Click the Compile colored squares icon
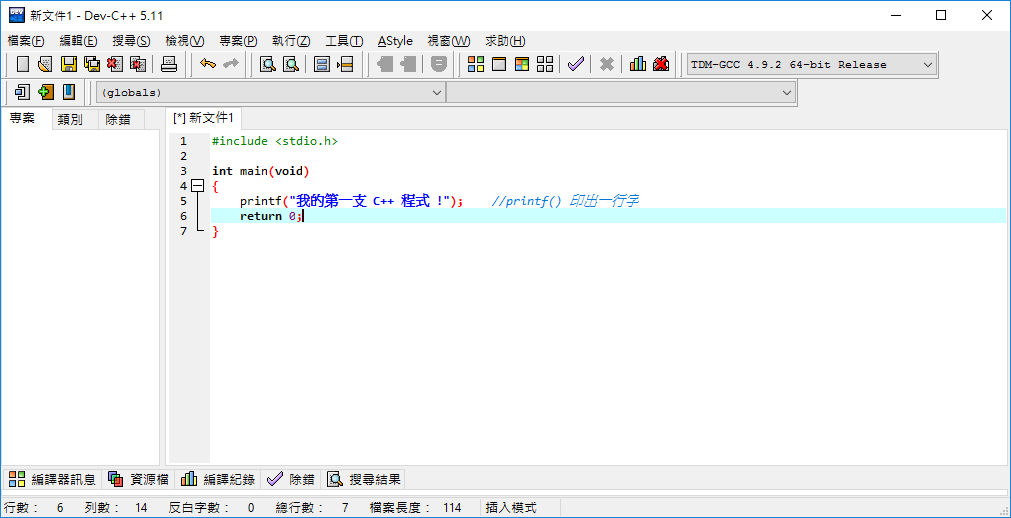Image resolution: width=1011 pixels, height=518 pixels. [x=476, y=64]
